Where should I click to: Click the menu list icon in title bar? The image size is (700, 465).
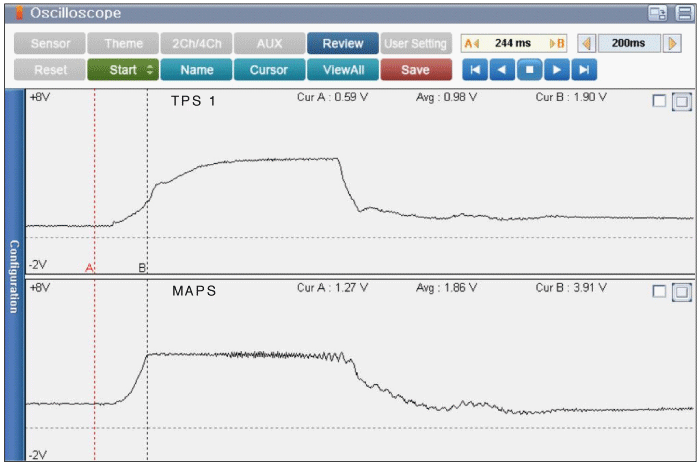pos(684,13)
